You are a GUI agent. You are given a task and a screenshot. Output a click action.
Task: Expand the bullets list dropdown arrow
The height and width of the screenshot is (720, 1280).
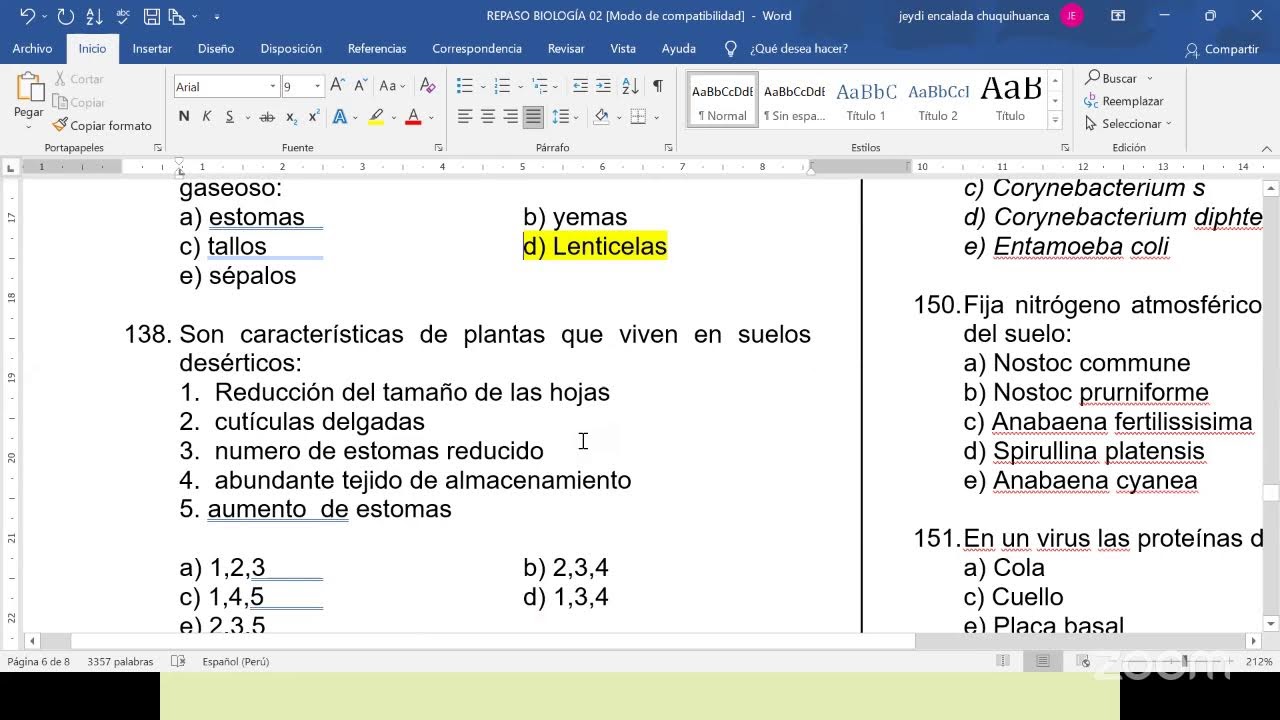pos(483,86)
